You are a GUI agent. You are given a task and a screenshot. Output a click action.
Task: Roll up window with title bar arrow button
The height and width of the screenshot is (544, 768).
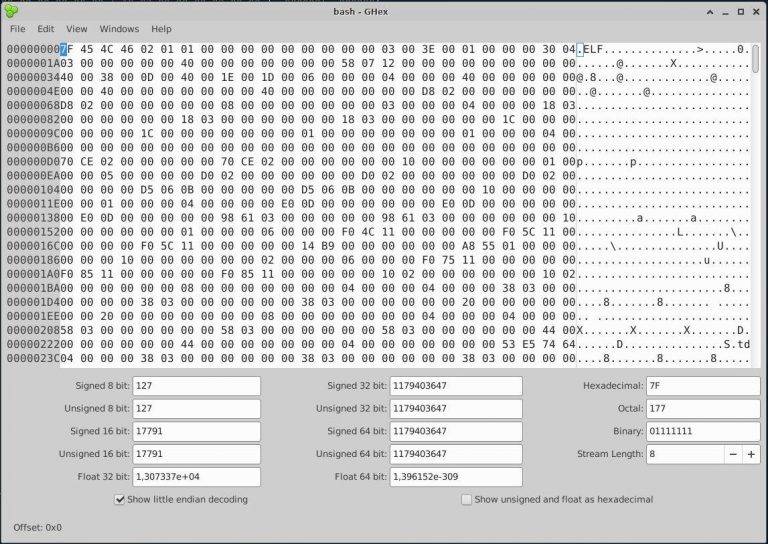(x=710, y=12)
